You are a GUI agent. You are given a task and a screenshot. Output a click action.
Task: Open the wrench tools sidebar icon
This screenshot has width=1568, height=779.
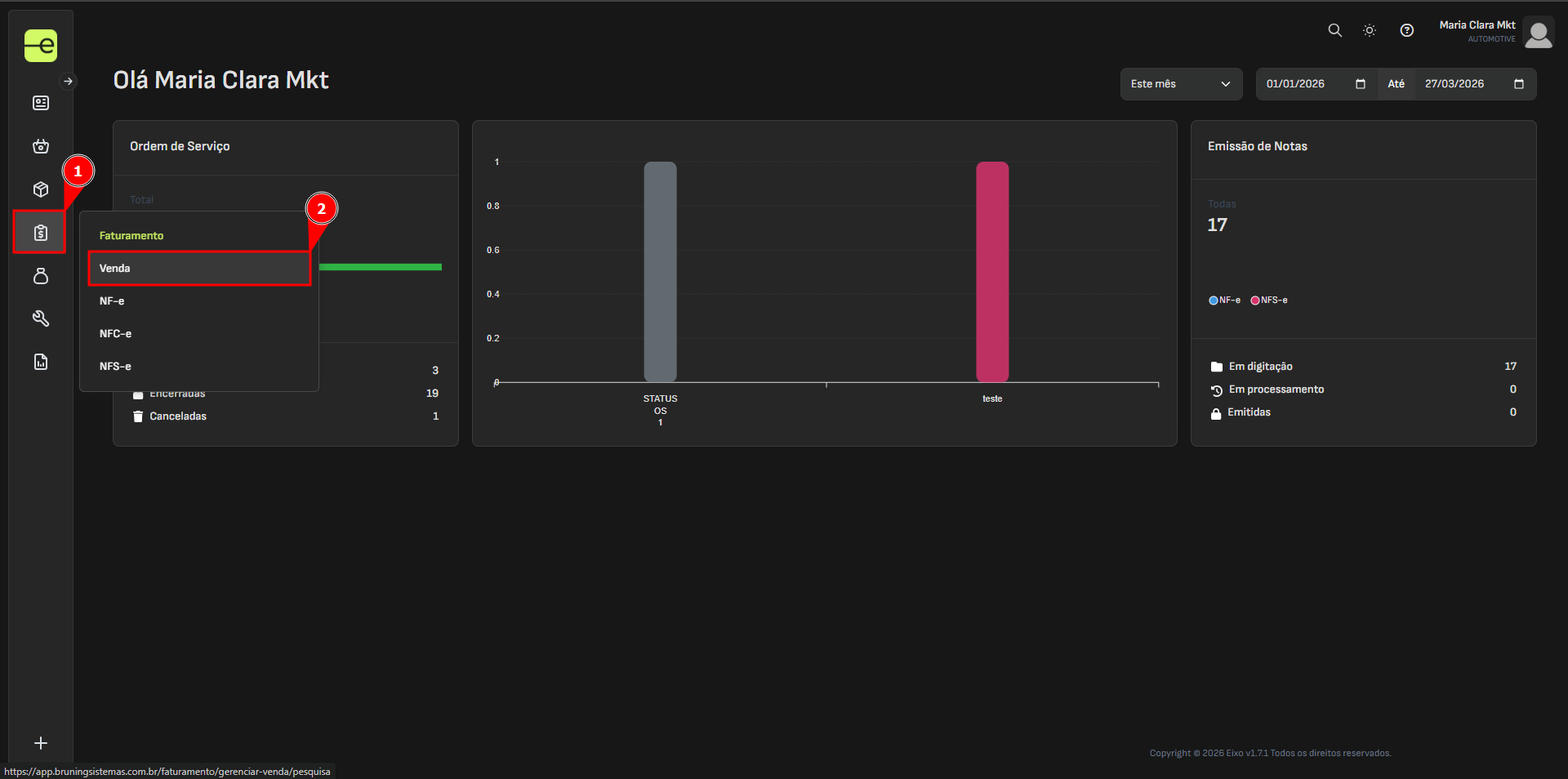41,318
